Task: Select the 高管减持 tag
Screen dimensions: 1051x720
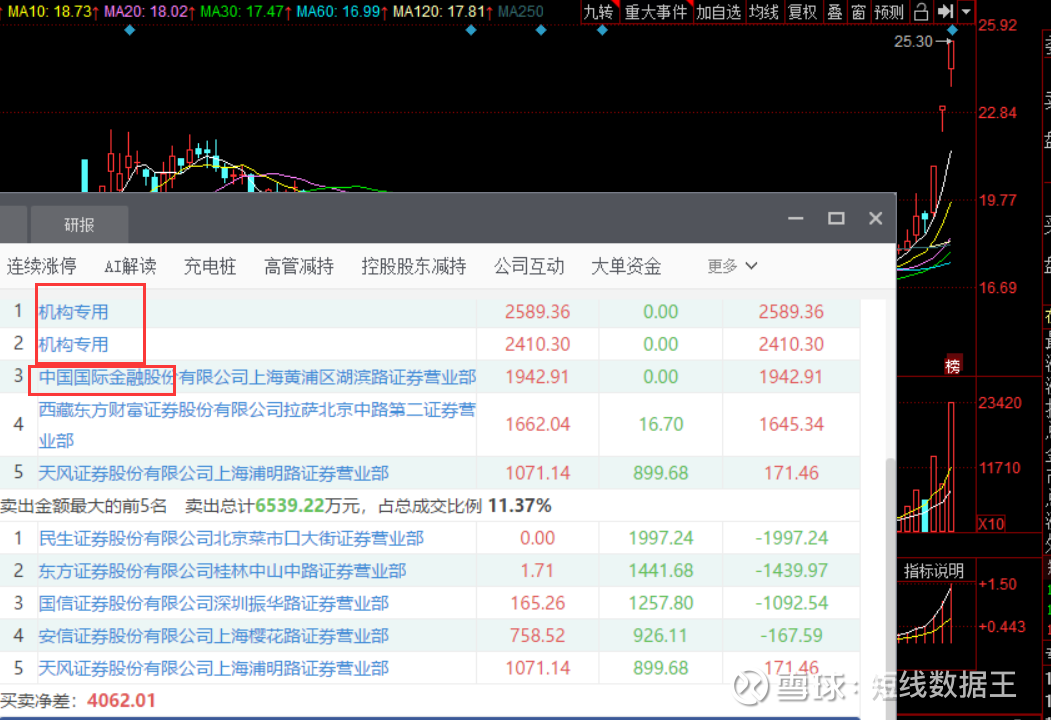Action: 299,266
